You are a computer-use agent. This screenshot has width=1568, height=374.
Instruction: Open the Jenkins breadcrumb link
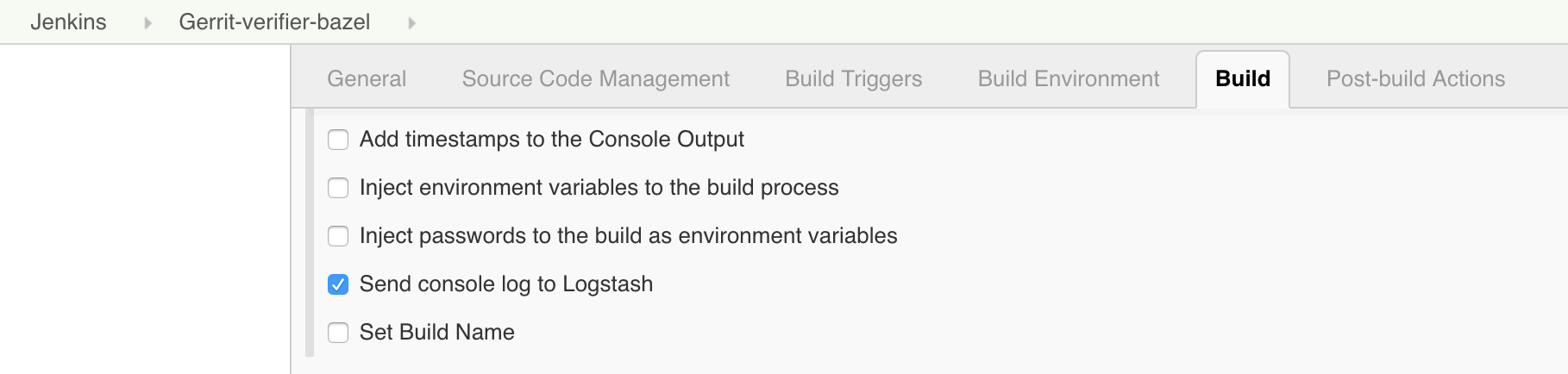(x=68, y=22)
